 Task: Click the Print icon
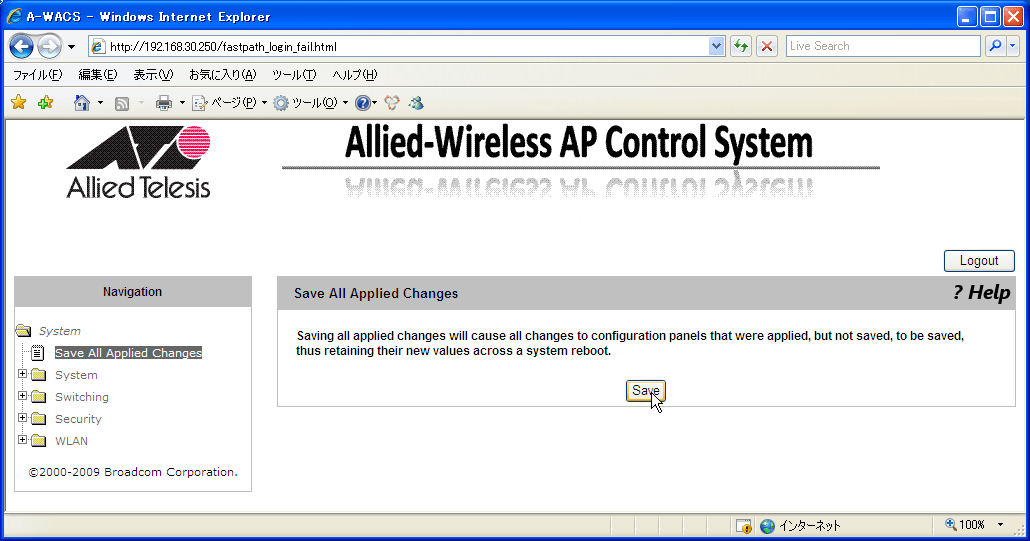pos(164,103)
